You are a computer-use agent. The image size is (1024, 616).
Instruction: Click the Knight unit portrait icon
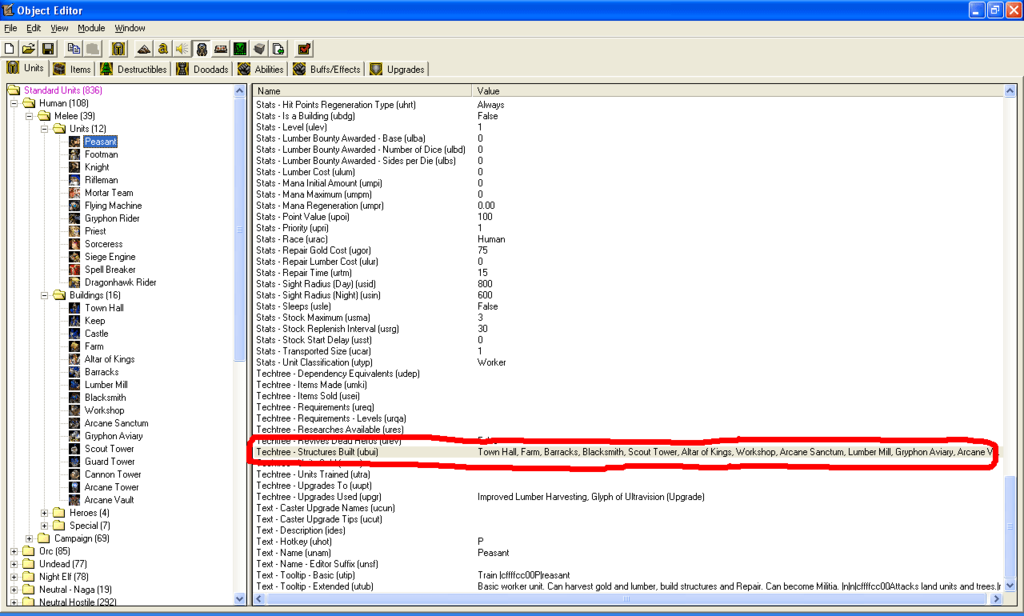point(75,167)
